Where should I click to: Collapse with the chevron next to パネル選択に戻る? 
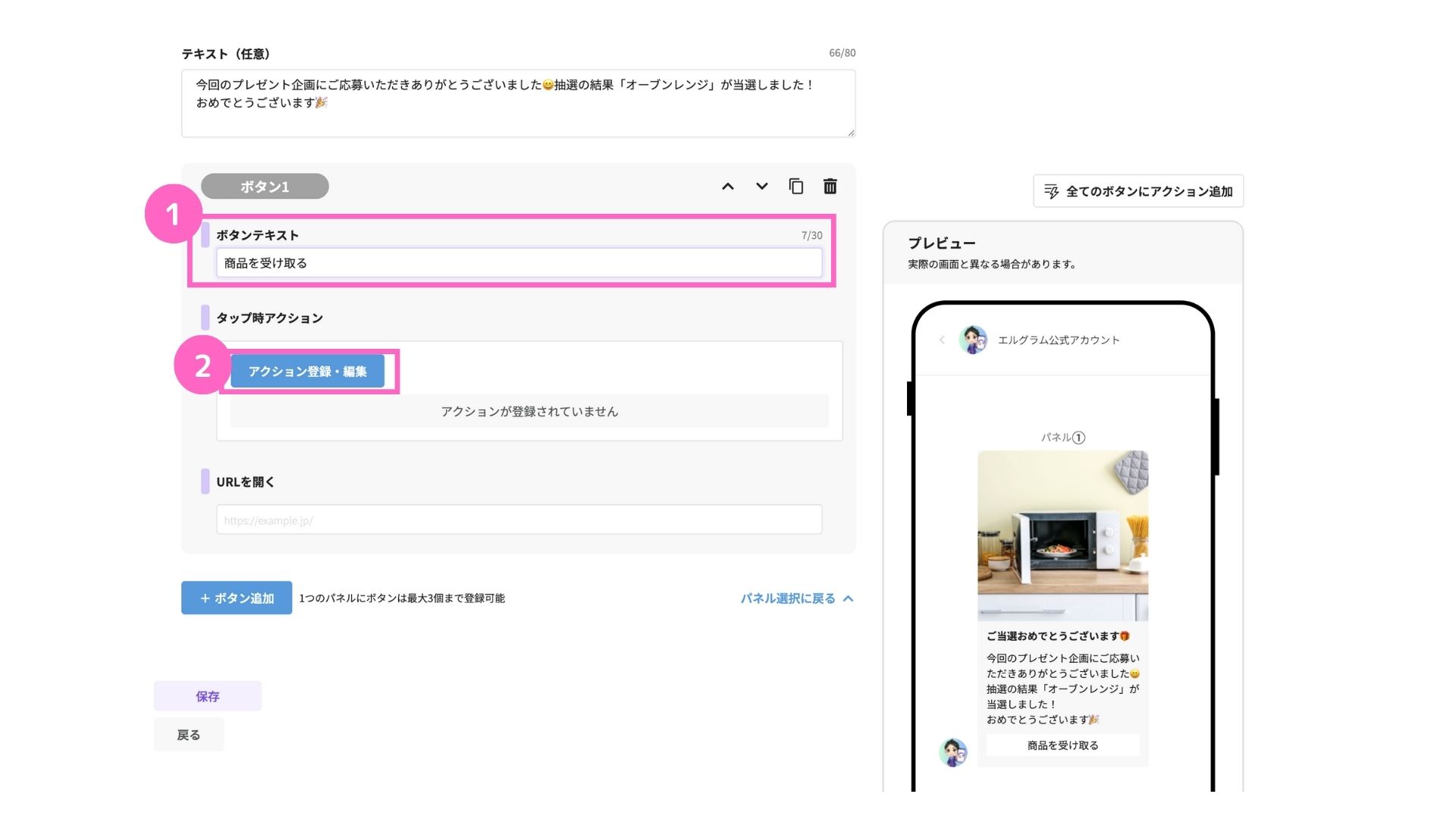click(x=849, y=598)
